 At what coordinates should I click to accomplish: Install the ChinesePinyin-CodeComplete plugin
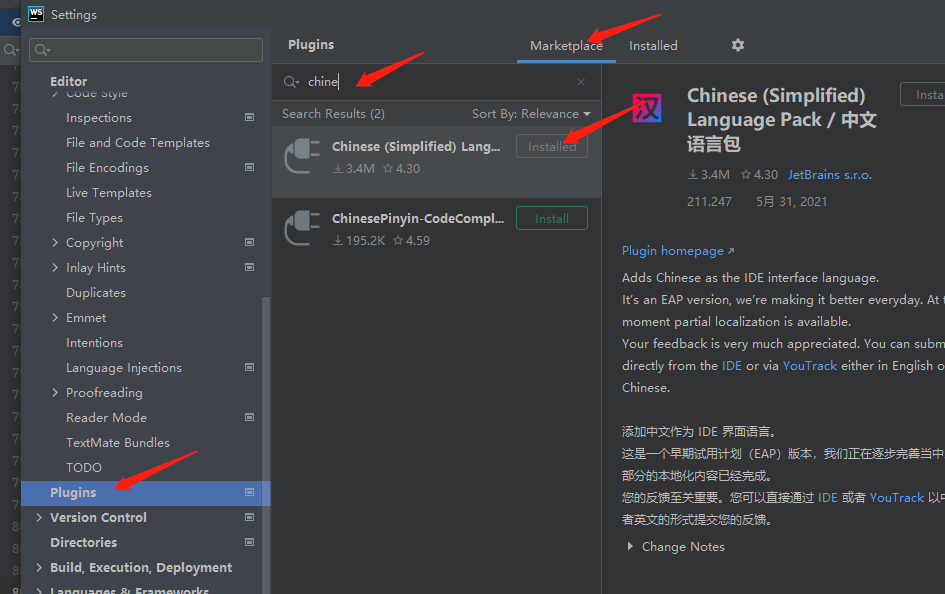coord(551,217)
